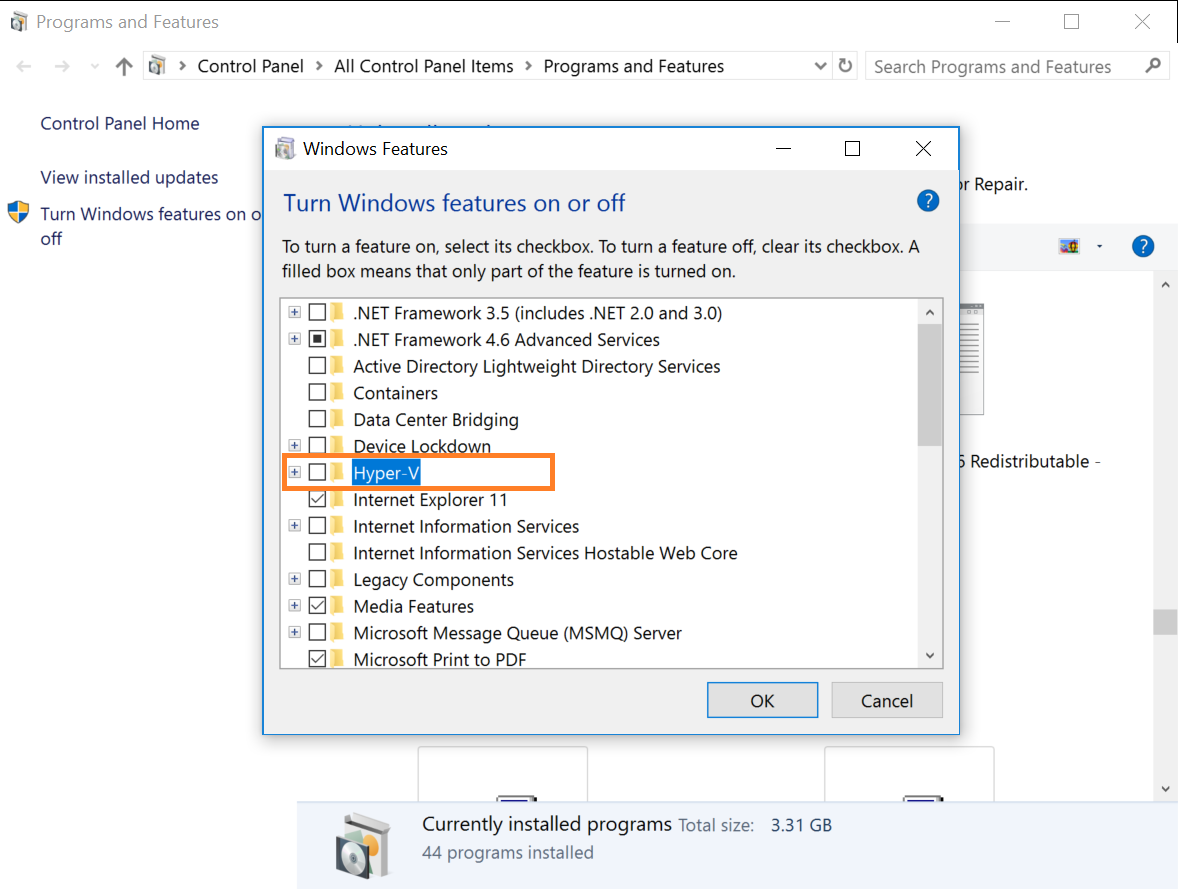Check Device Lockdown checkbox
Screen dimensions: 1178x889
317,446
